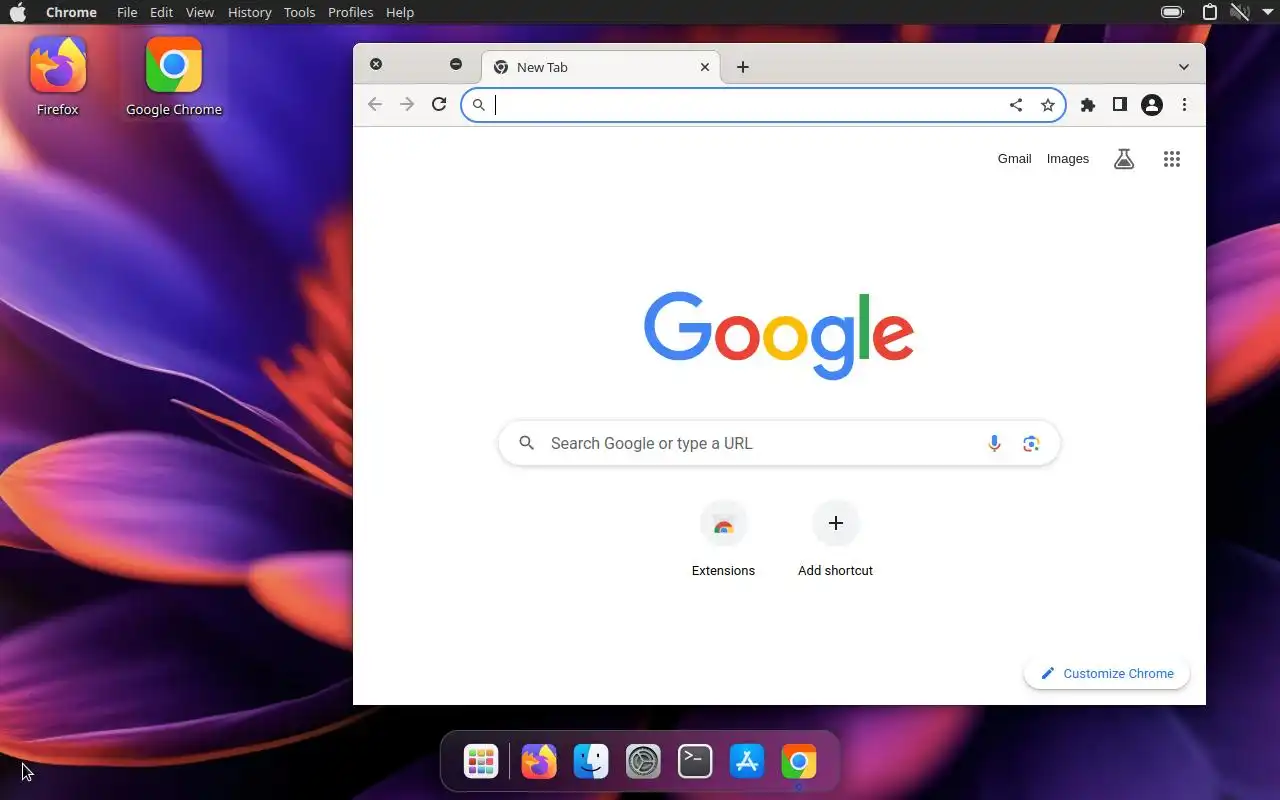
Task: Share this page using the share icon
Action: [x=1016, y=105]
